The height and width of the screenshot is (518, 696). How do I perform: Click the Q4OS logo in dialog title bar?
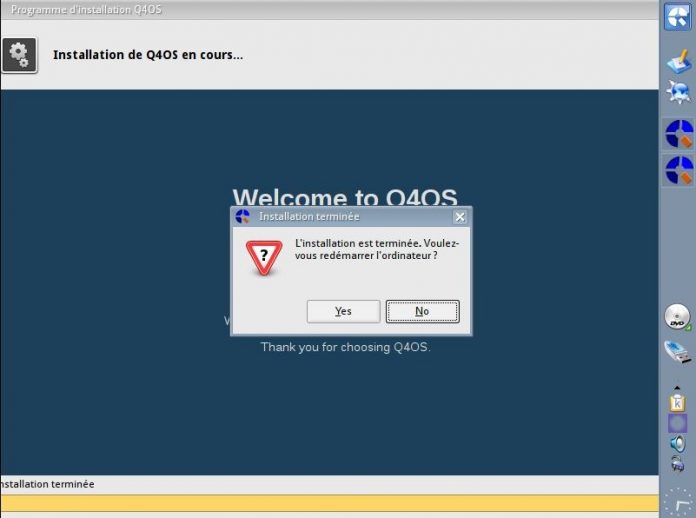pos(243,216)
